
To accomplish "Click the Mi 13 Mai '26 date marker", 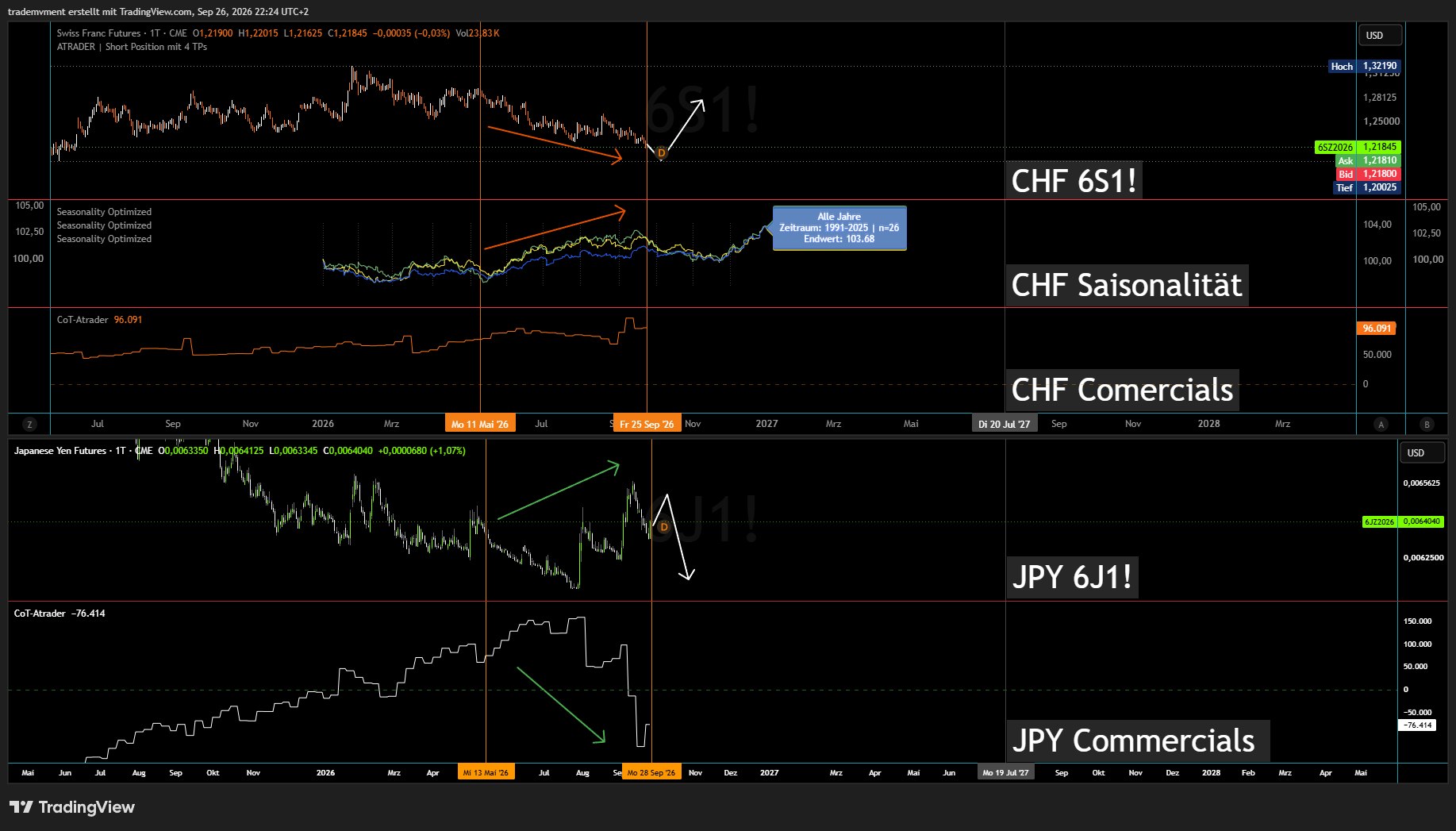I will 486,772.
